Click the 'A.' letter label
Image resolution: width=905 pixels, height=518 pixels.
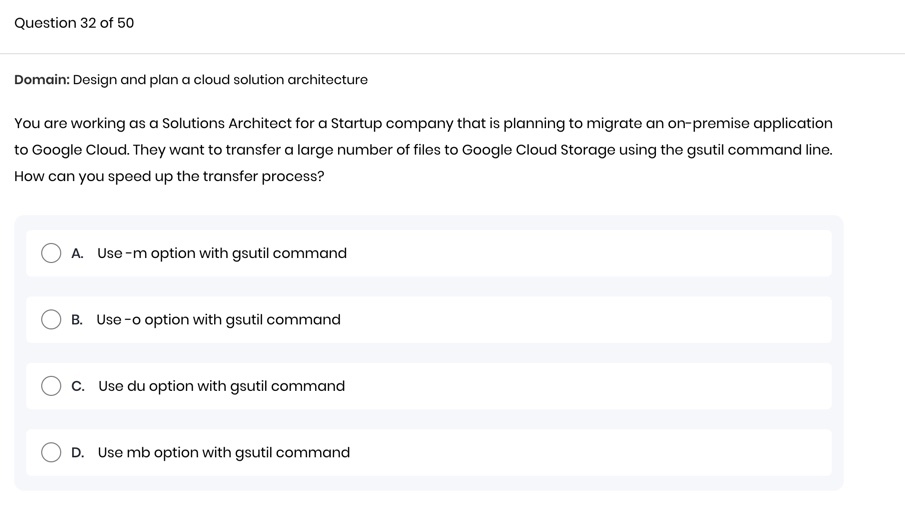pos(78,254)
